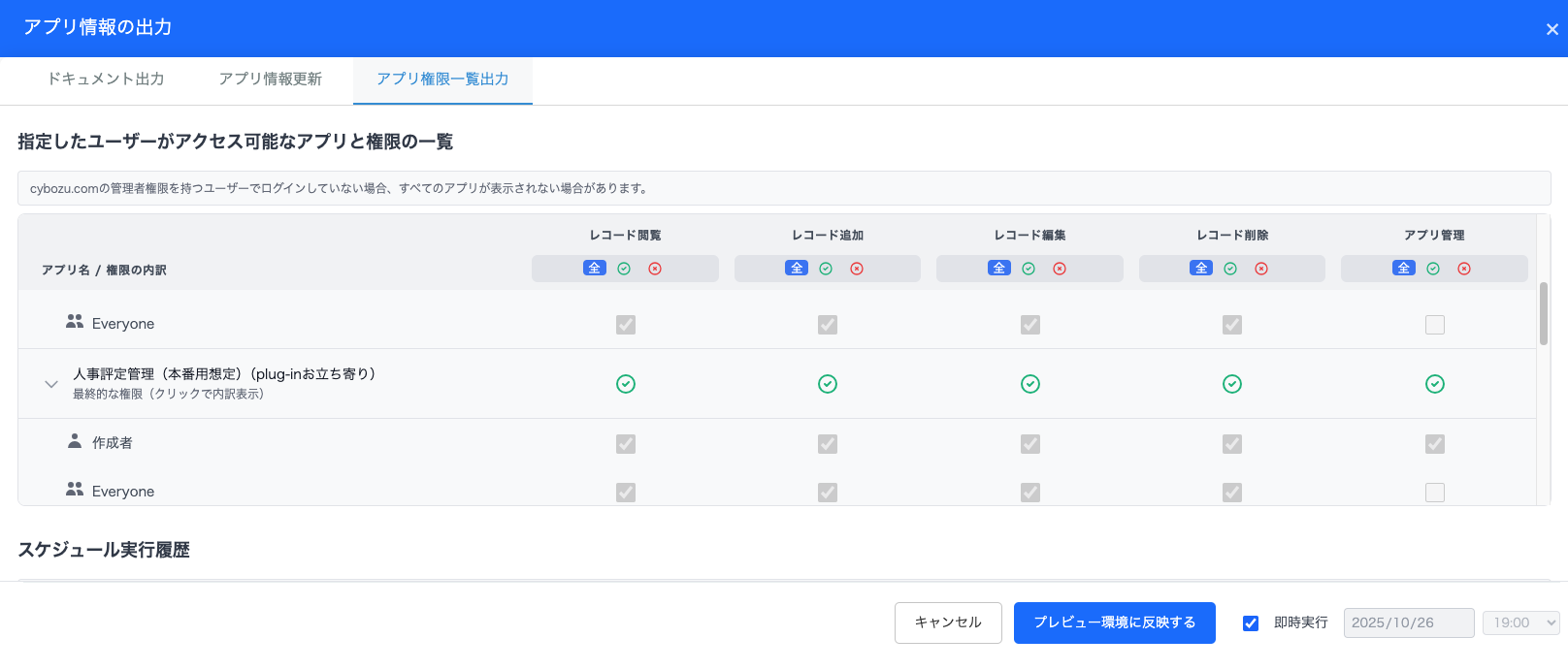Click the green check filter under レコード削除

pyautogui.click(x=1230, y=269)
